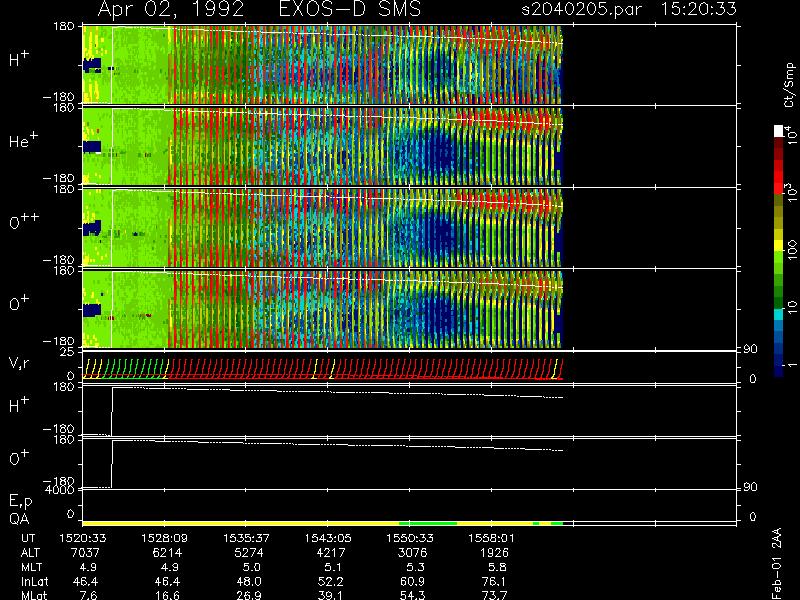Select the O++ panel label
Image resolution: width=800 pixels, height=600 pixels.
(23, 222)
